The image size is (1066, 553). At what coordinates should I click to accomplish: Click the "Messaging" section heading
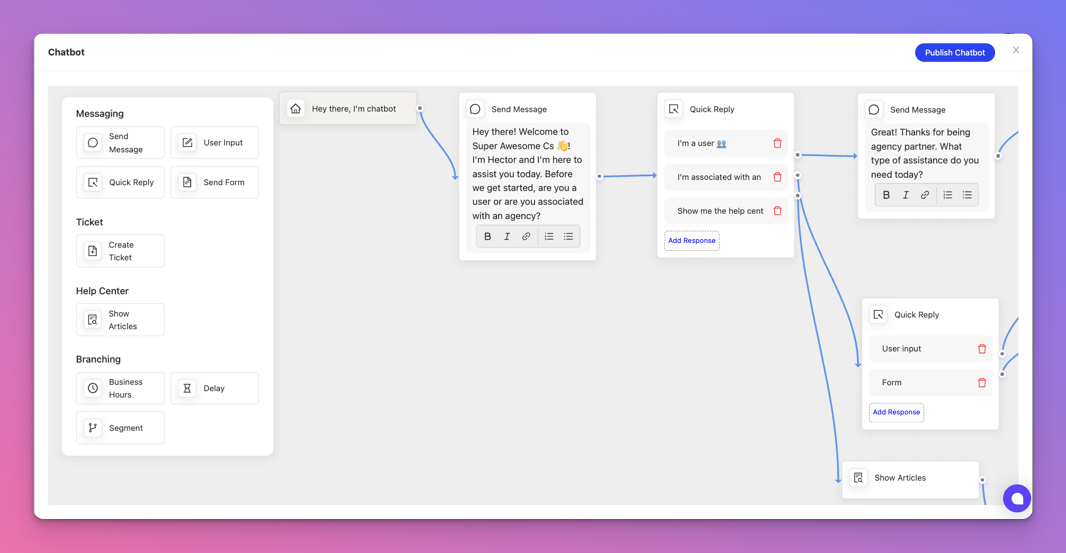point(100,114)
